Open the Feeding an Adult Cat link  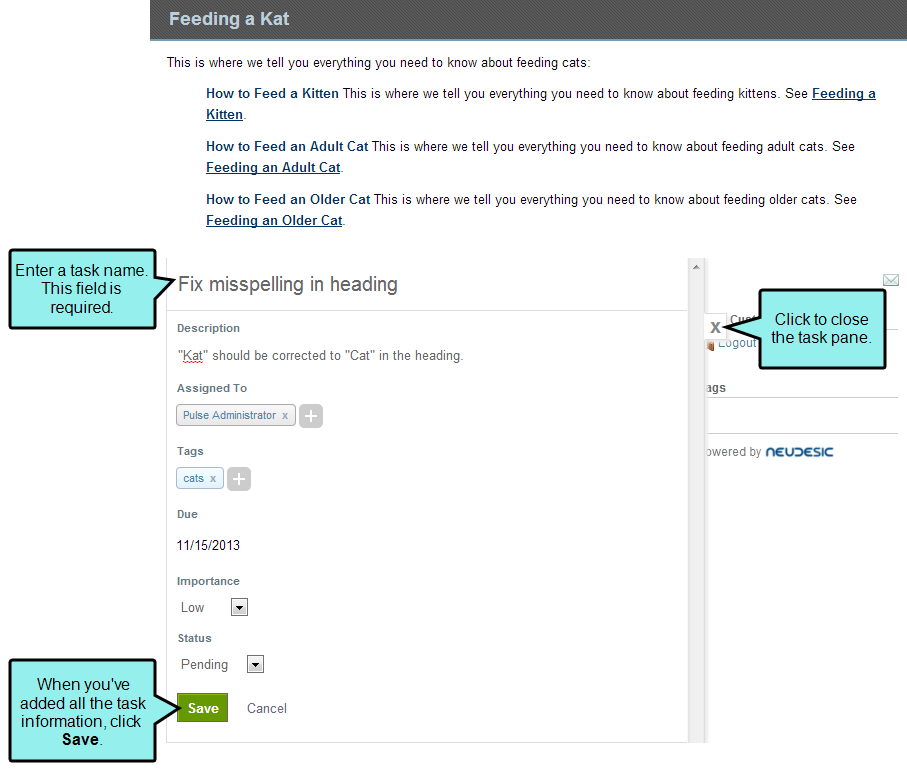pos(273,168)
